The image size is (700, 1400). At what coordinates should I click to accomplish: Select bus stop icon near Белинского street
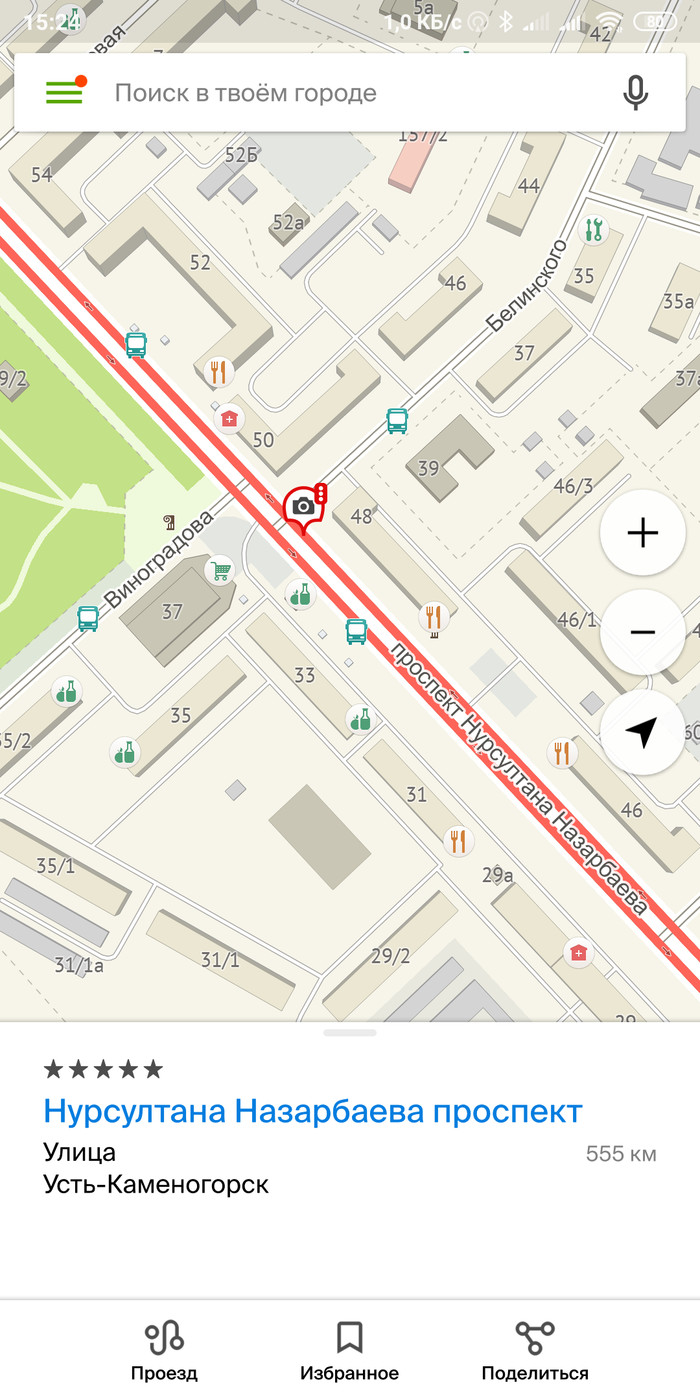click(x=397, y=420)
